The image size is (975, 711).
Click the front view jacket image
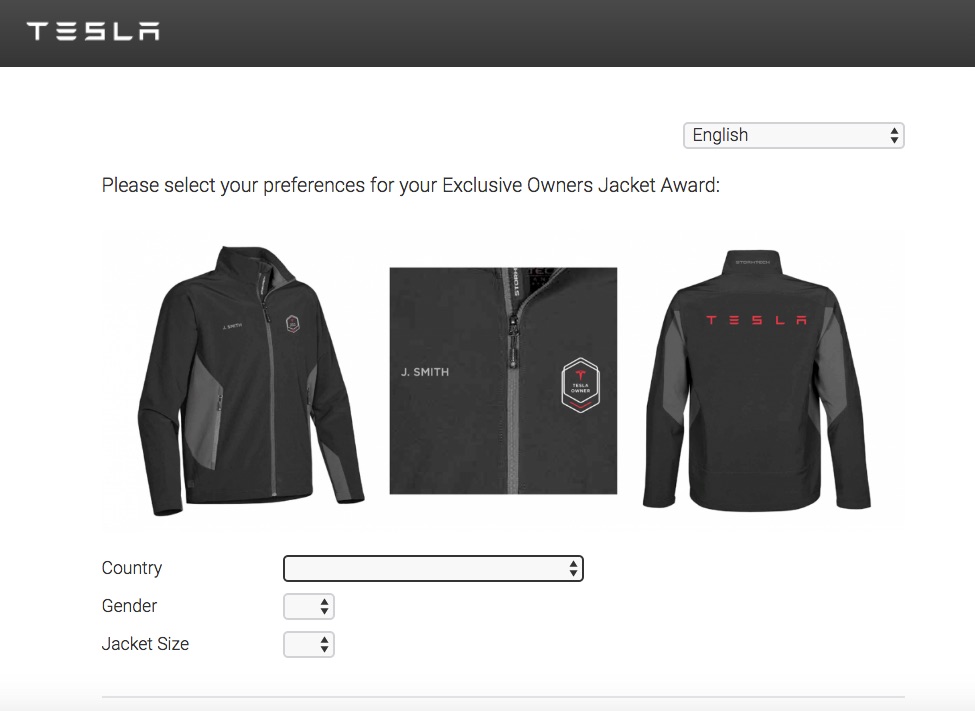coord(251,380)
